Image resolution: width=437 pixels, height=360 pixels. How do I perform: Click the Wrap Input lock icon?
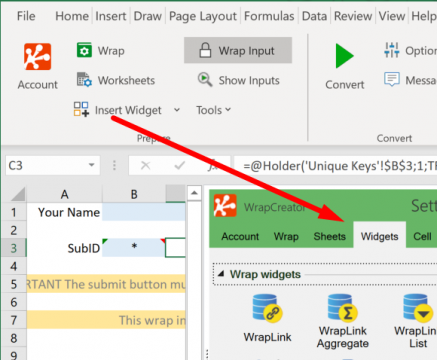(205, 50)
